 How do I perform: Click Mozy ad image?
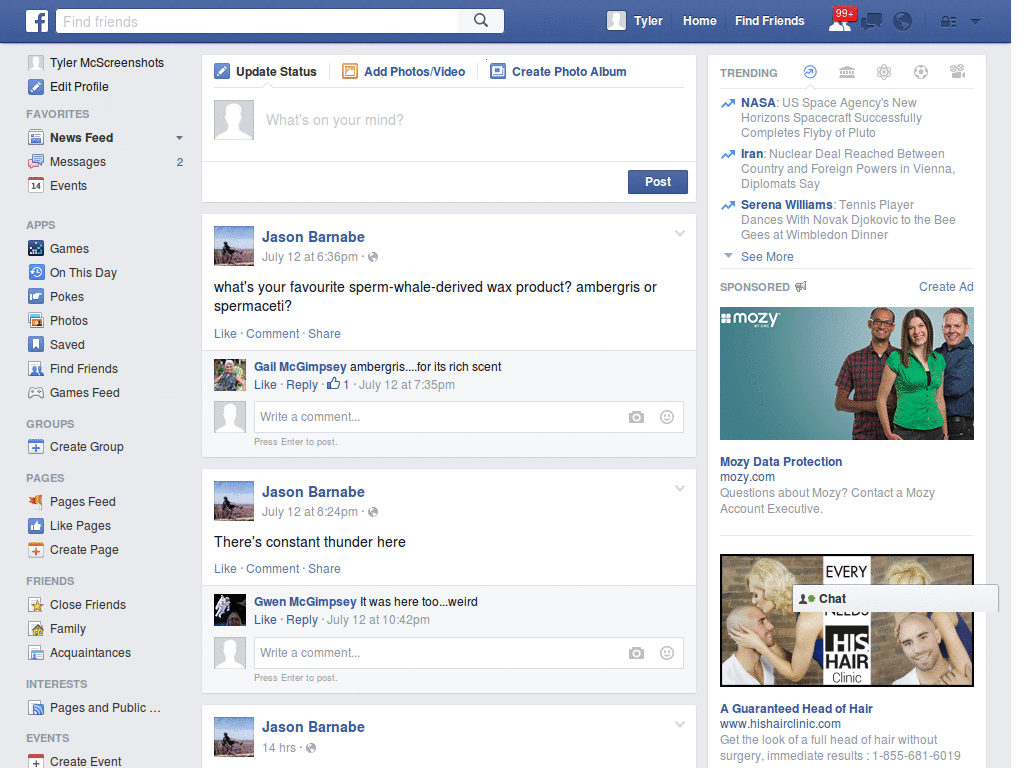(x=846, y=374)
